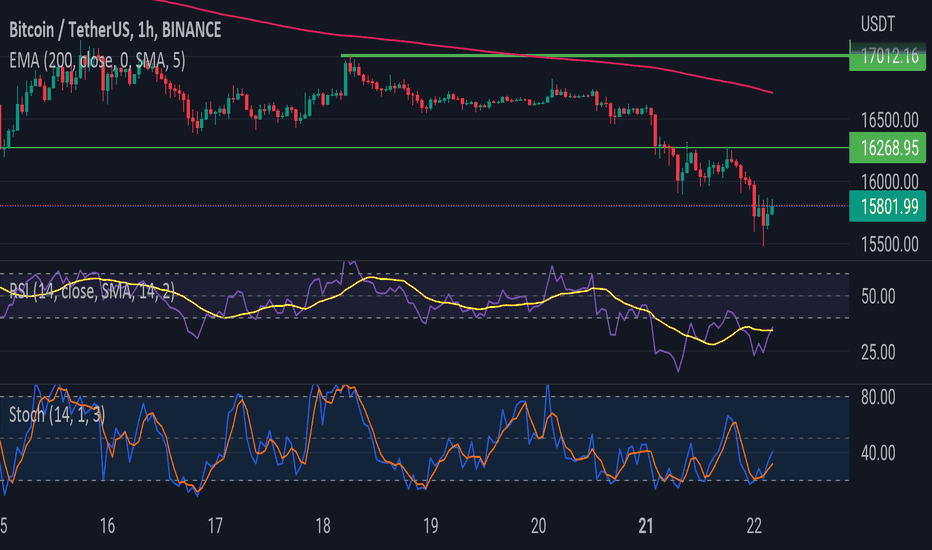This screenshot has height=550, width=932.
Task: Click the 17012.16 green price label
Action: (887, 56)
